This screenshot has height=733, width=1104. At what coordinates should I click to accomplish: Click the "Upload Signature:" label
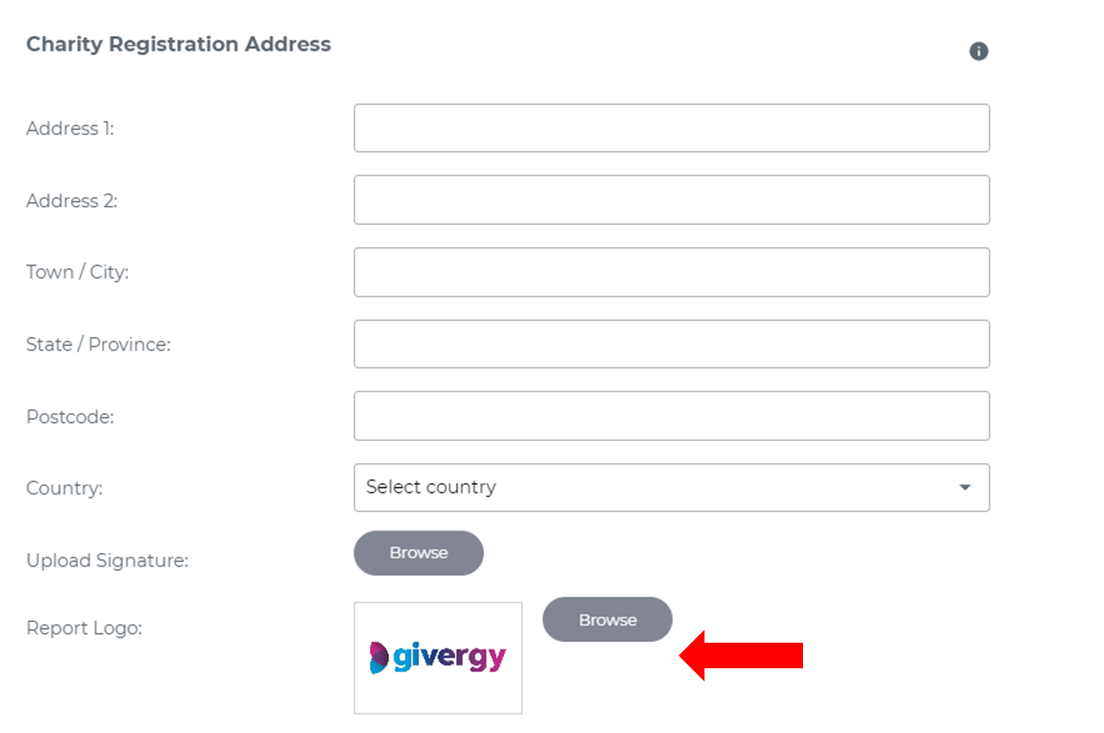tap(107, 561)
